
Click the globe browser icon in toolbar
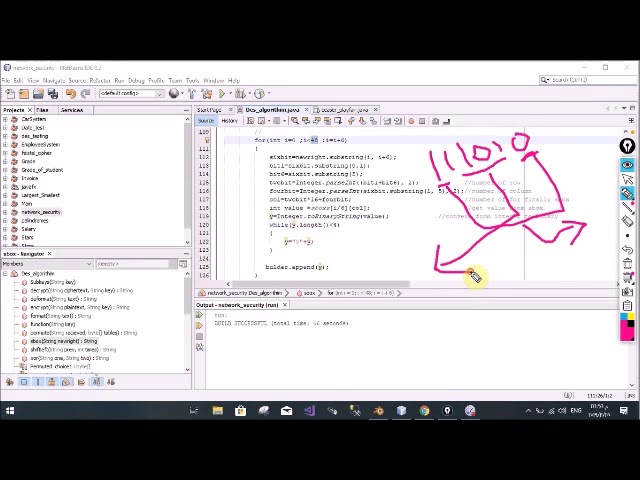click(x=174, y=93)
